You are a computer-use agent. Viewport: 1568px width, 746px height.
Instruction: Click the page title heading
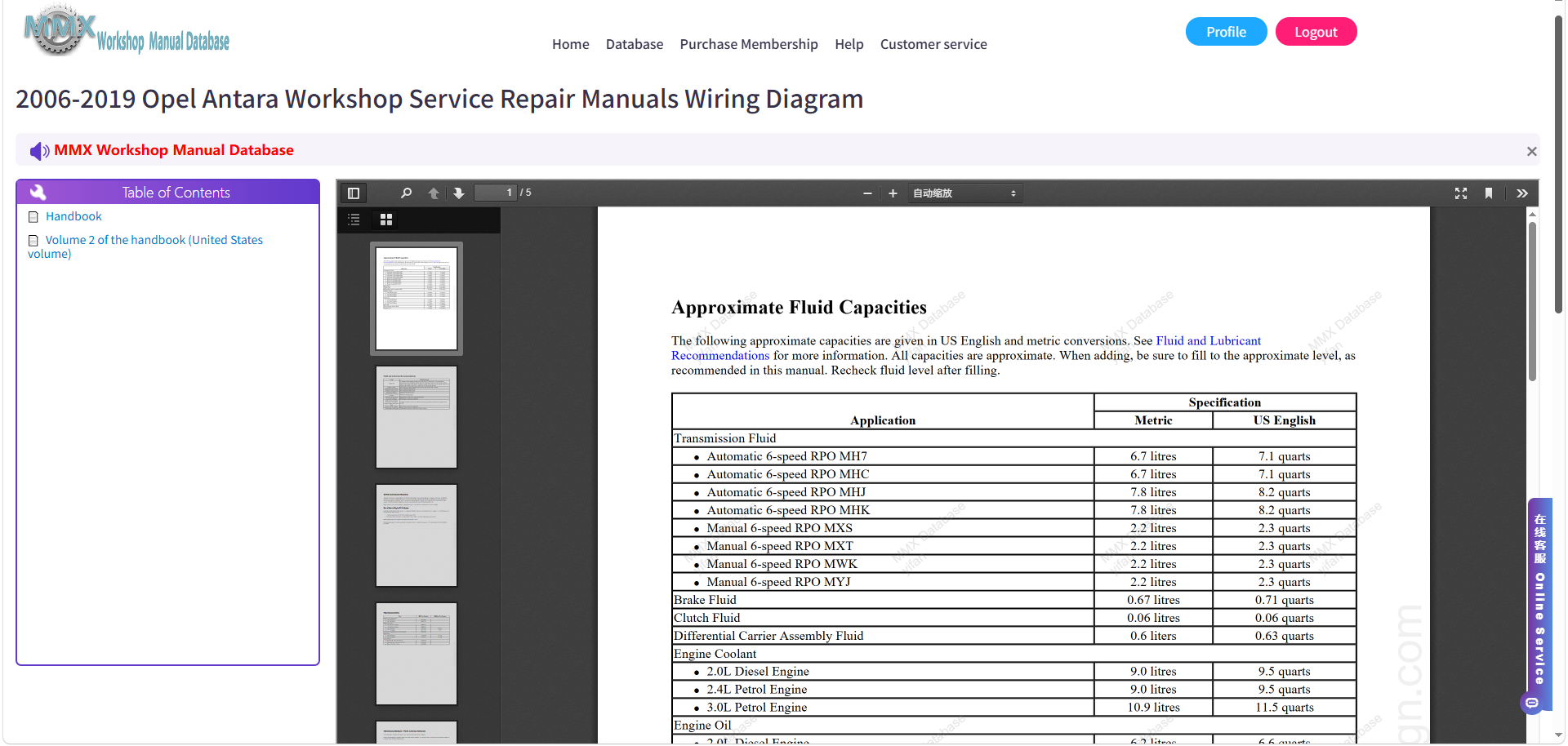(439, 99)
